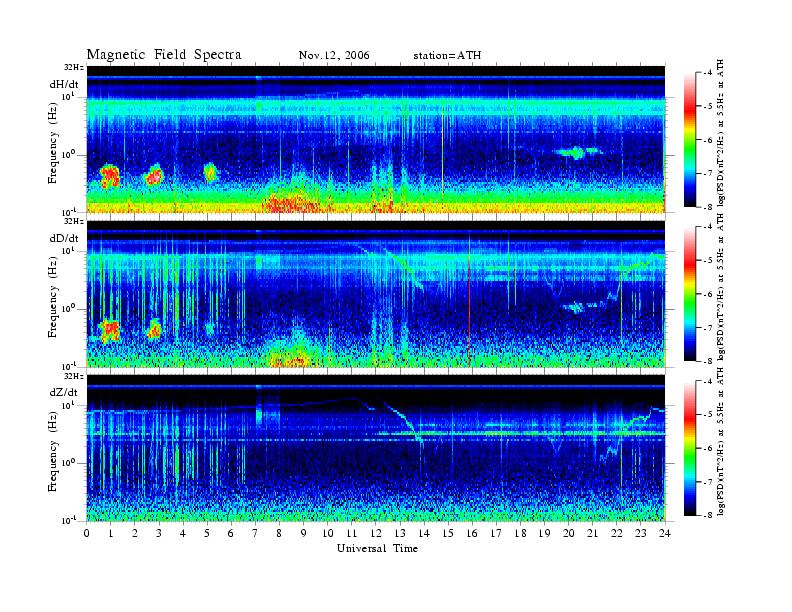Click hour 12 on the Universal Time axis
This screenshot has height=612, width=792.
tap(376, 533)
